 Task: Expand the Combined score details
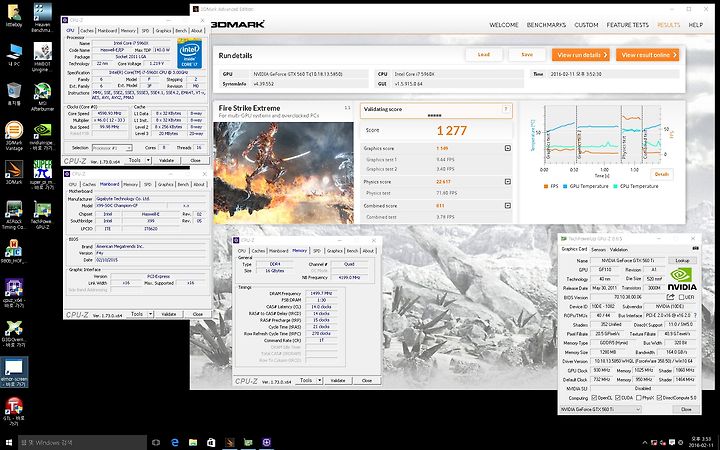(507, 206)
